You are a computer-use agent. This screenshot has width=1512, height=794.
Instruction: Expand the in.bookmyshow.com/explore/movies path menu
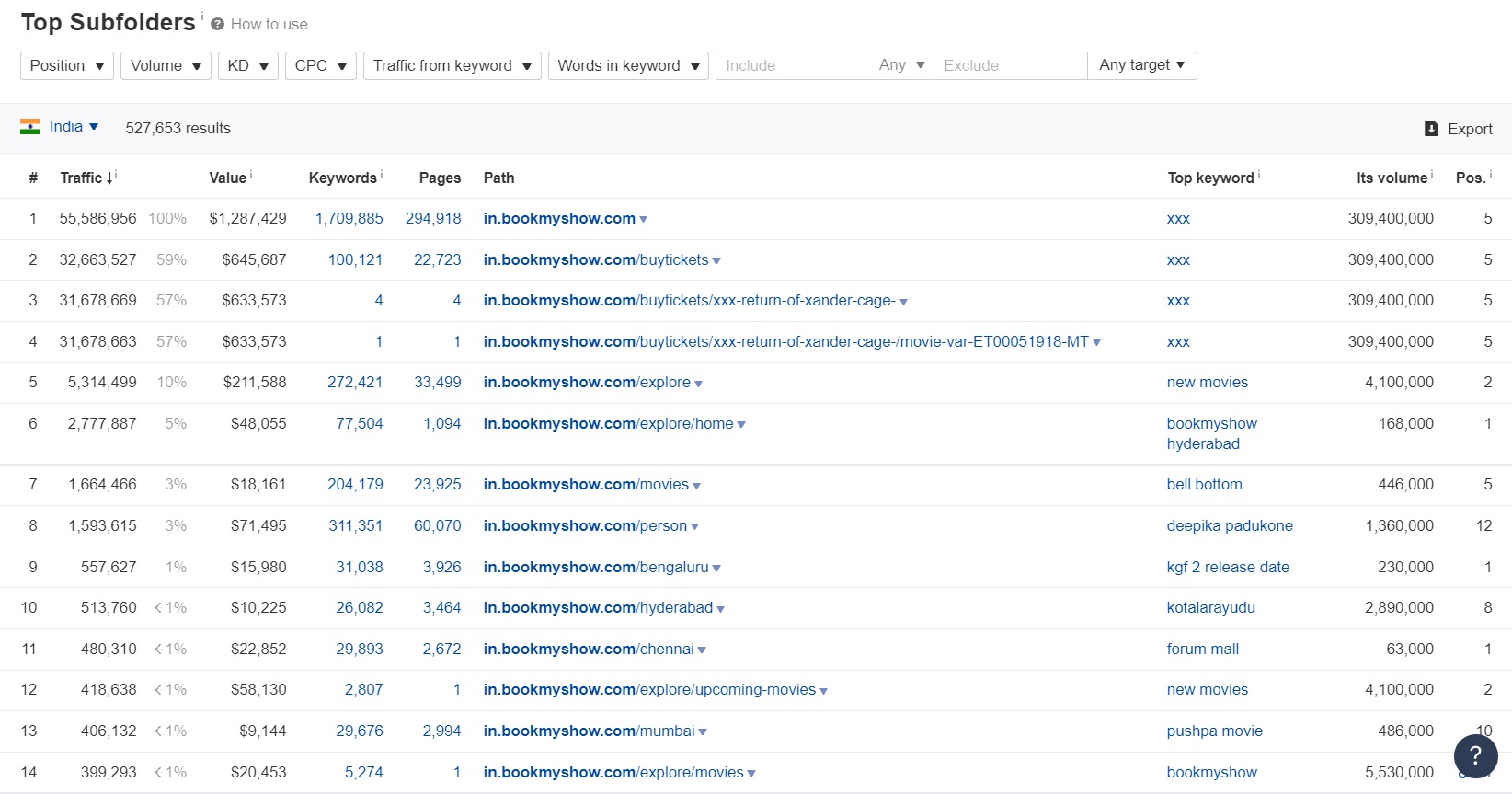751,774
